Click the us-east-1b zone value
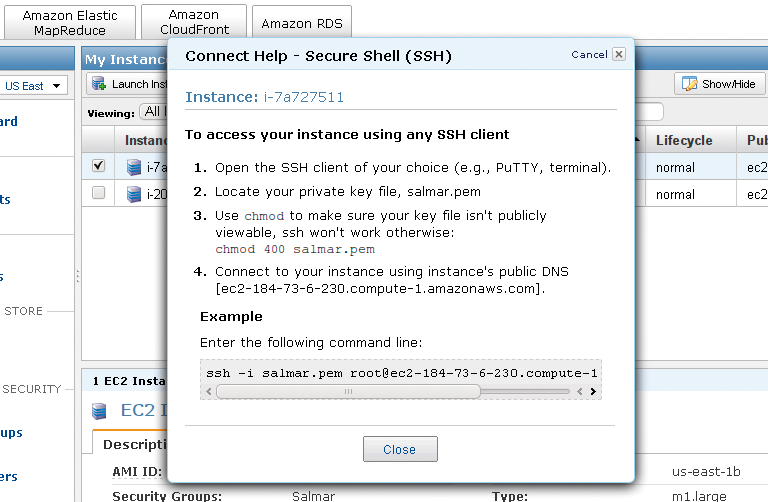Image resolution: width=768 pixels, height=502 pixels. click(706, 472)
